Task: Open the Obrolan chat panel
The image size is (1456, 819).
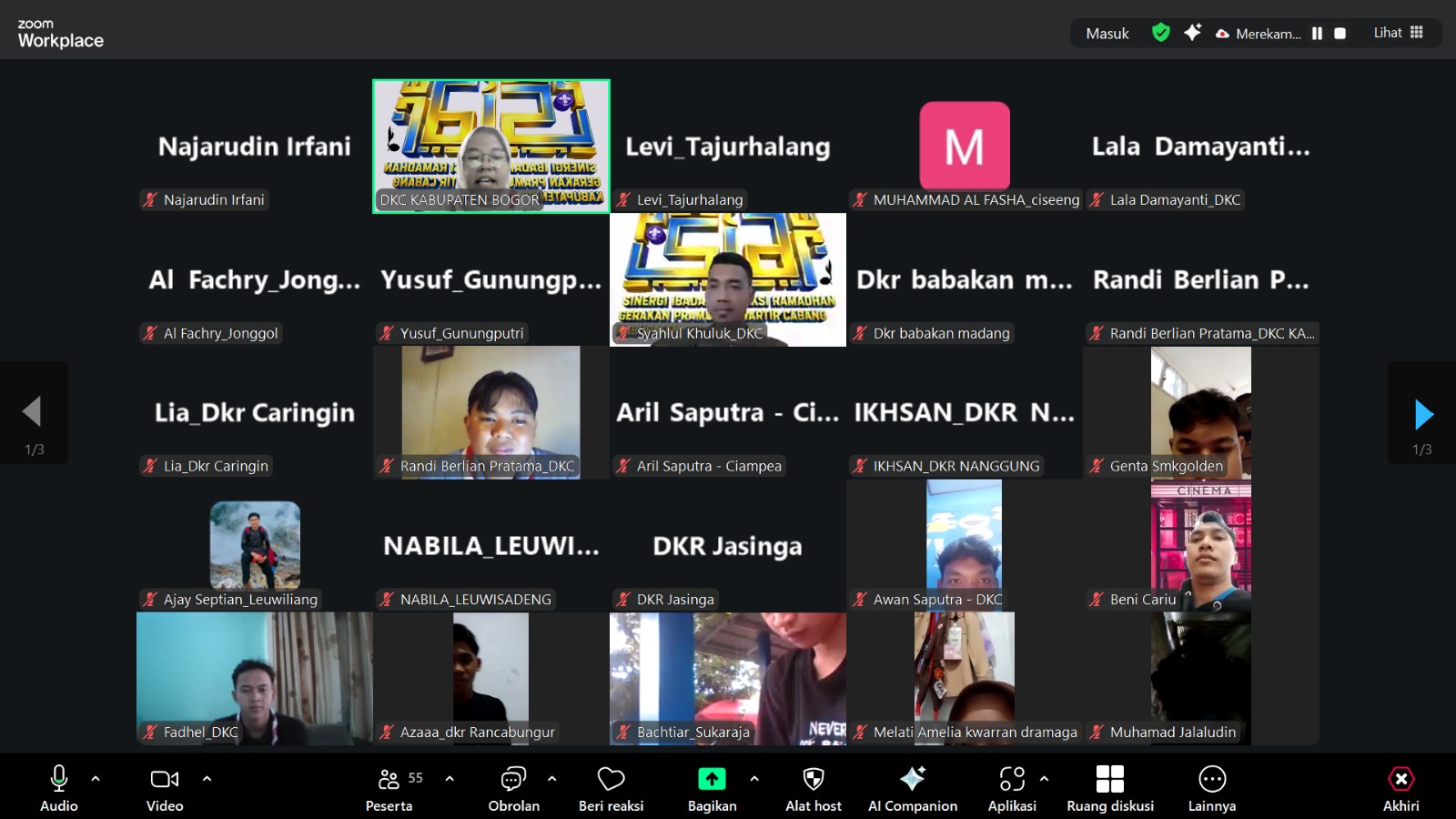Action: (513, 788)
